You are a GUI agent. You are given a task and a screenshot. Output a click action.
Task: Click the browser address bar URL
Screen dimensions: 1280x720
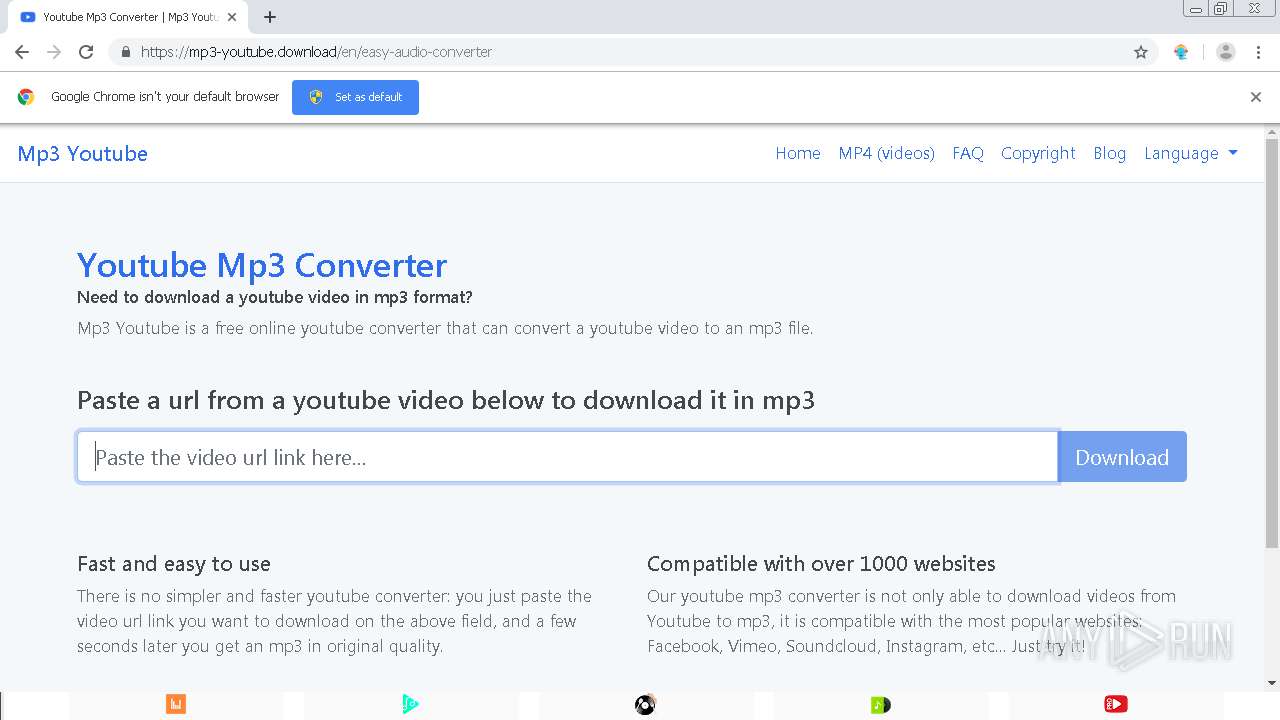click(316, 52)
